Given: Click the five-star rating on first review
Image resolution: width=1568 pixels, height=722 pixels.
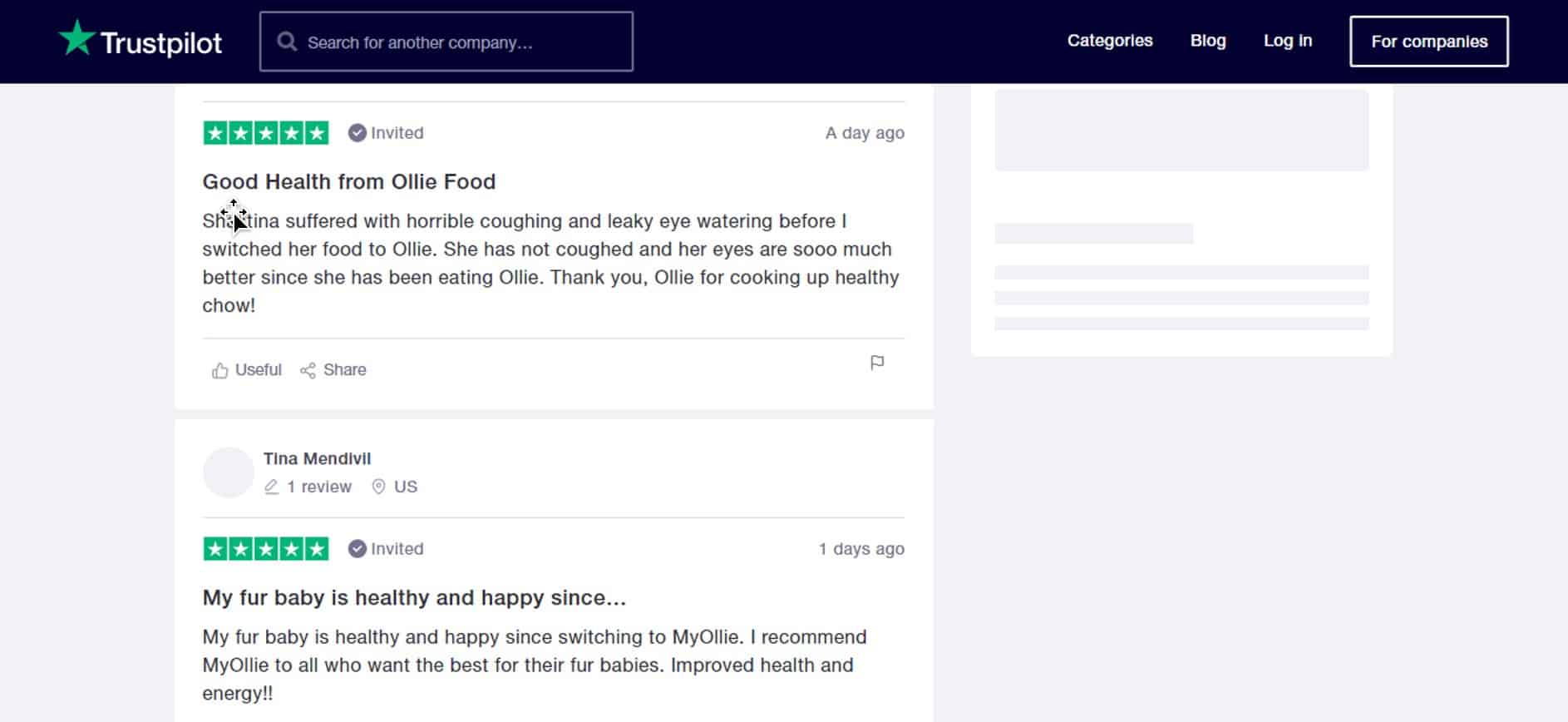Looking at the screenshot, I should pyautogui.click(x=266, y=133).
